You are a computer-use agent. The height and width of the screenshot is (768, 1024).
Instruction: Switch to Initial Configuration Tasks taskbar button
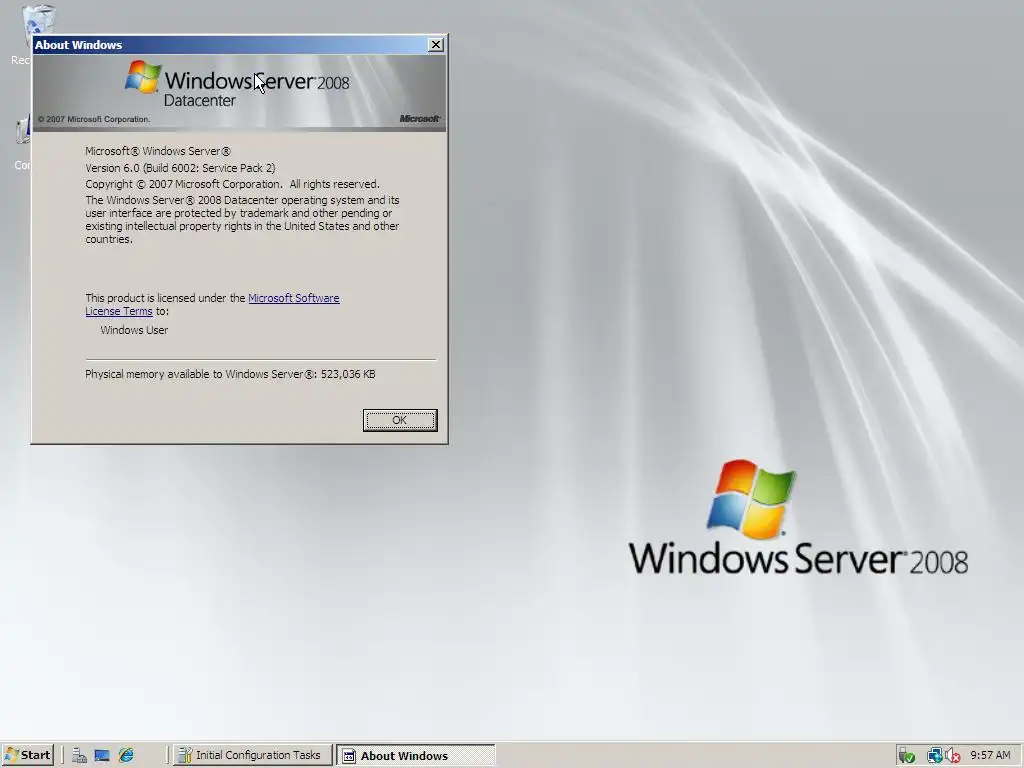point(252,755)
